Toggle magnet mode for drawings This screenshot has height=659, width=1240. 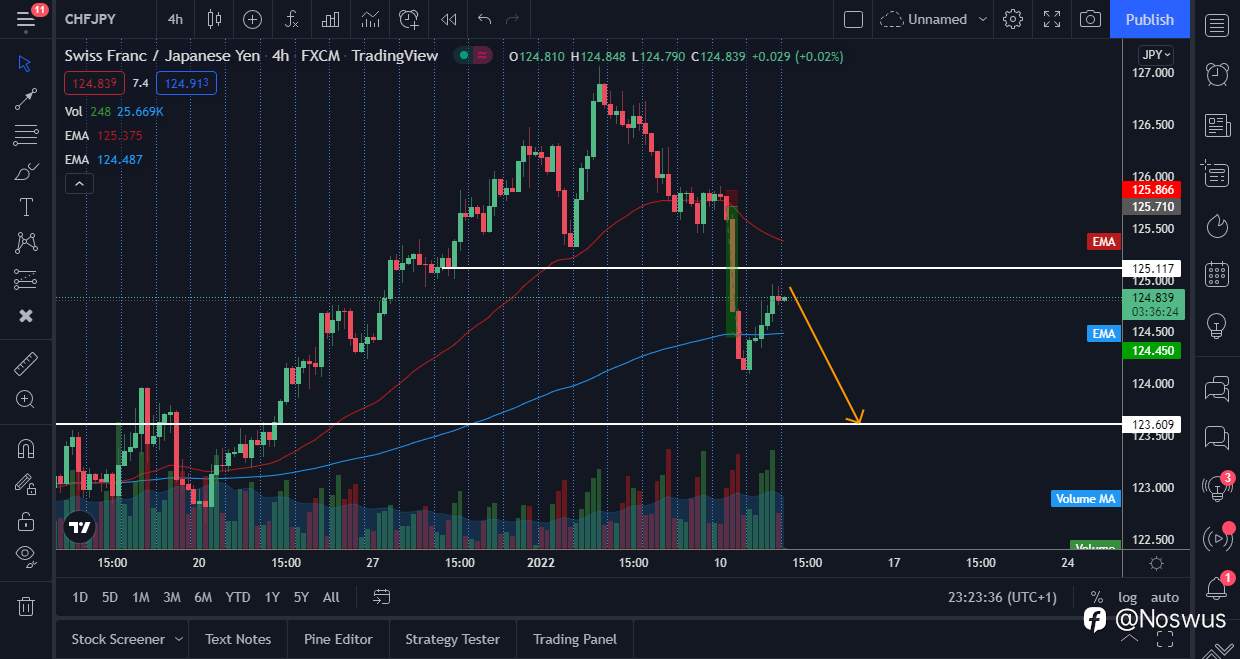pyautogui.click(x=25, y=448)
